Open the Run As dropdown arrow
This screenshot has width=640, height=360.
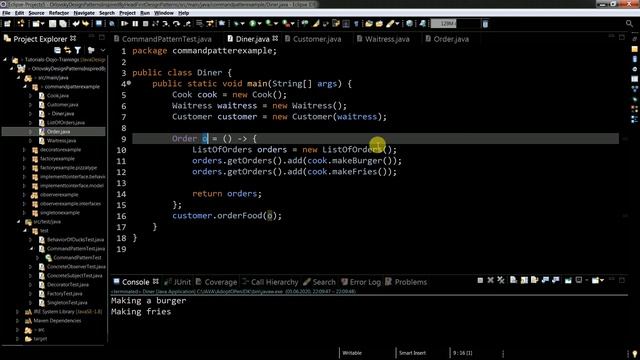tap(259, 24)
